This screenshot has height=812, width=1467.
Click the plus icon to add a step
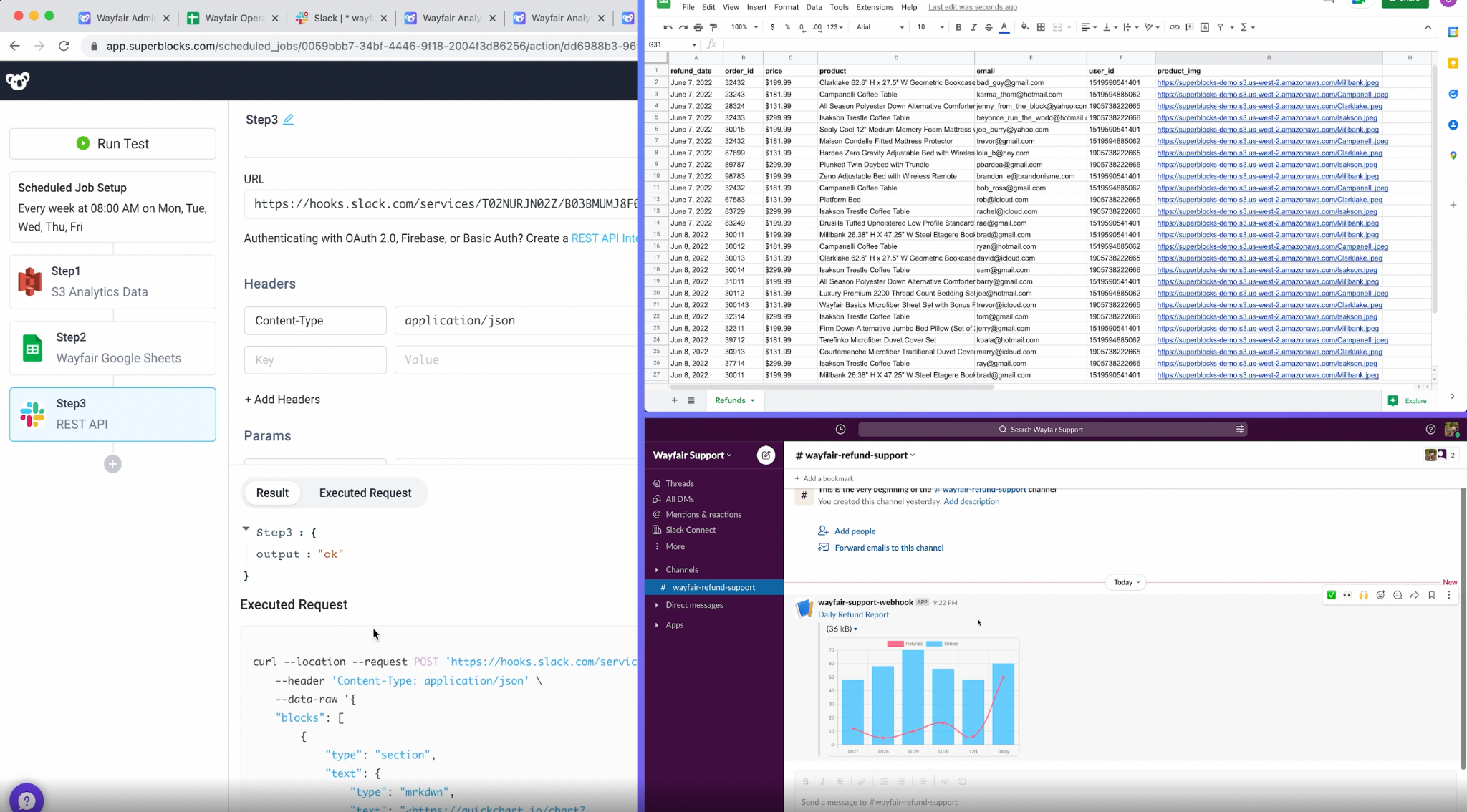112,464
